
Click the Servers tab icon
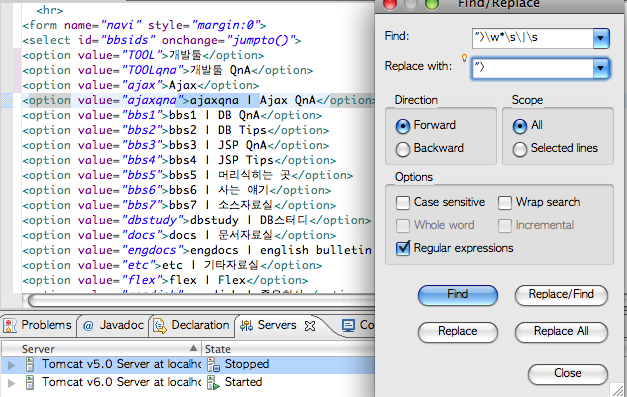pos(246,326)
